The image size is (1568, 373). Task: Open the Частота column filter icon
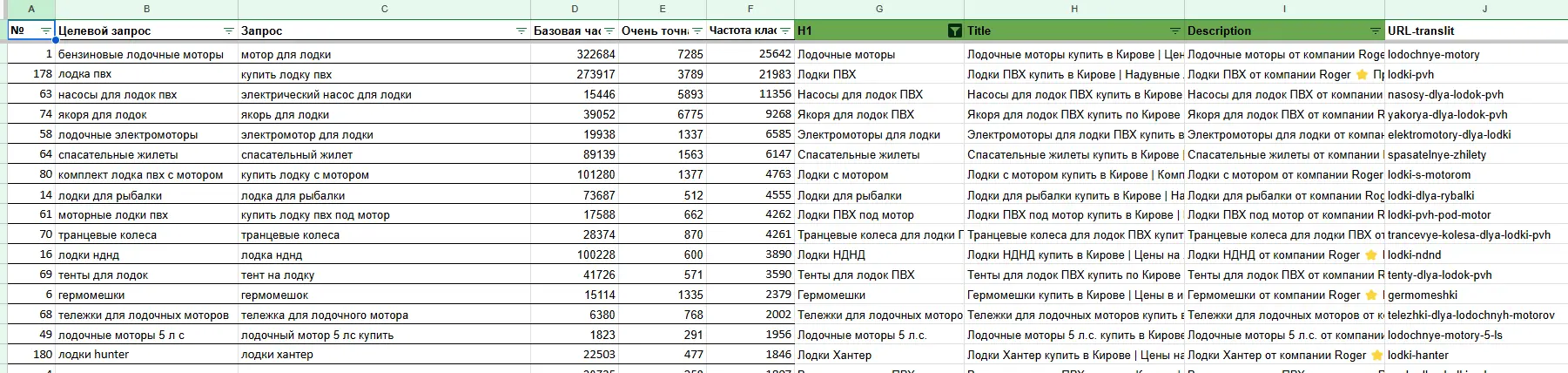click(784, 31)
